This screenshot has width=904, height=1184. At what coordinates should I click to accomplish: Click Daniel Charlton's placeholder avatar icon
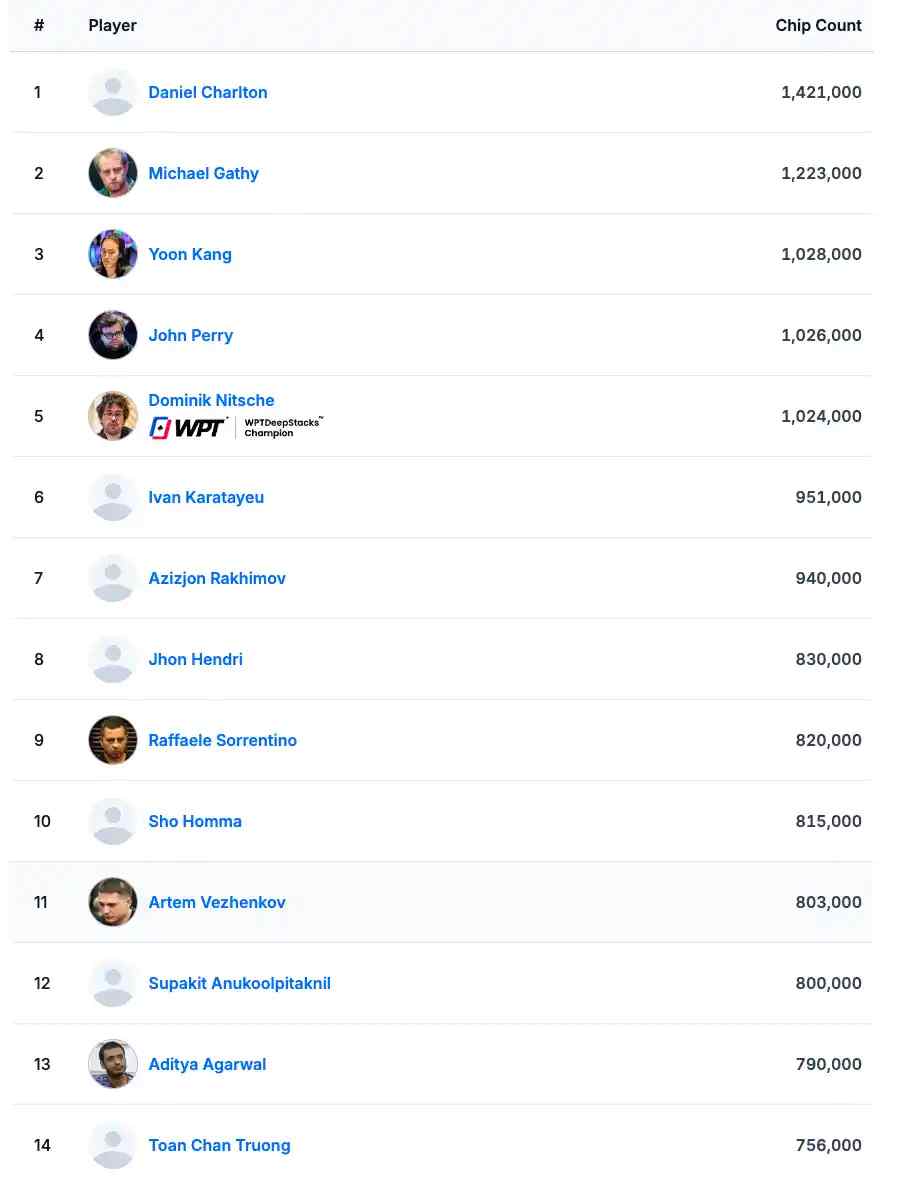pyautogui.click(x=113, y=92)
